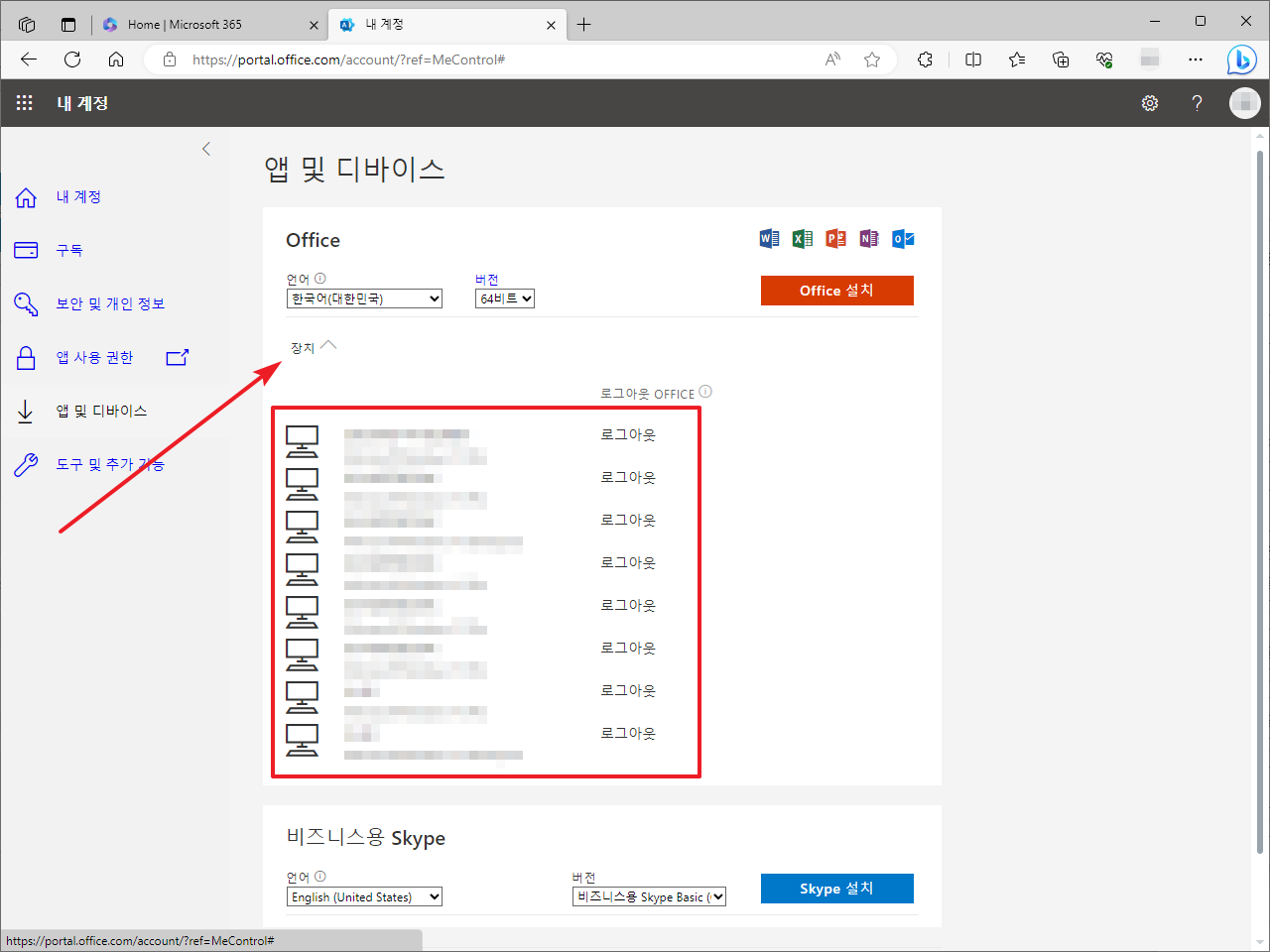Open the vertical tabs icon
Screen dimensions: 1270x952
(x=68, y=24)
